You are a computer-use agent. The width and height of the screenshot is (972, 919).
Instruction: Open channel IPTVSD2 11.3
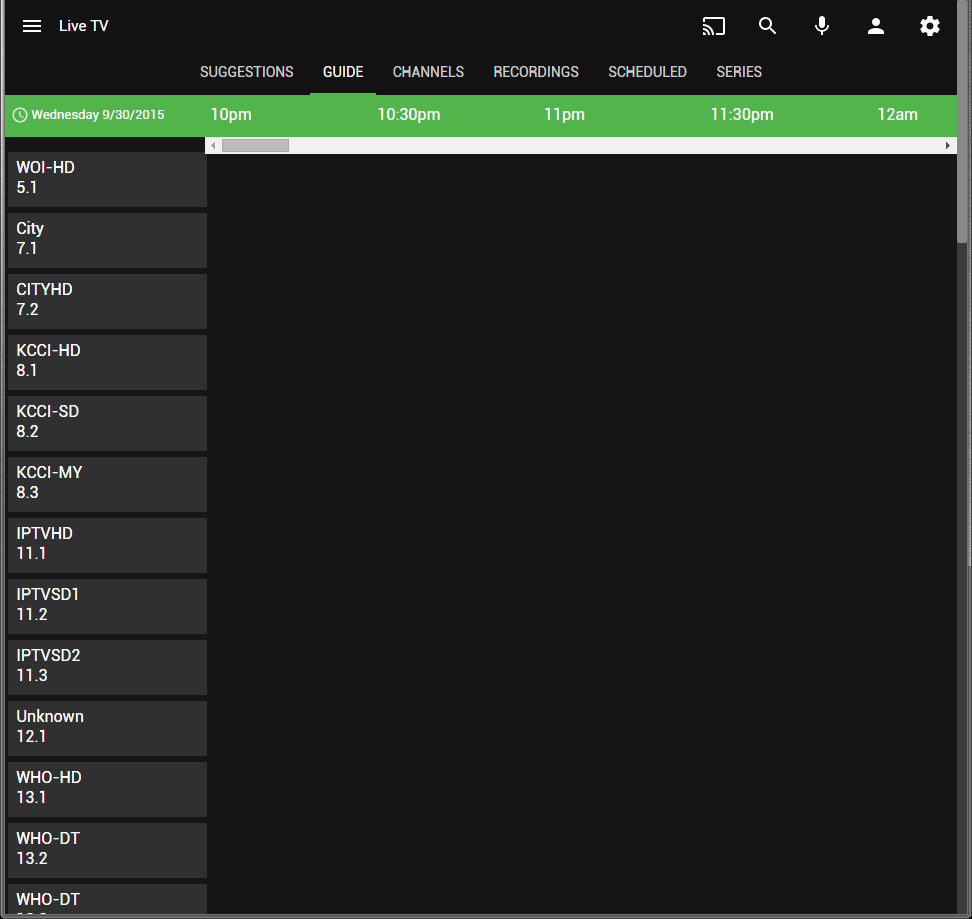click(107, 667)
